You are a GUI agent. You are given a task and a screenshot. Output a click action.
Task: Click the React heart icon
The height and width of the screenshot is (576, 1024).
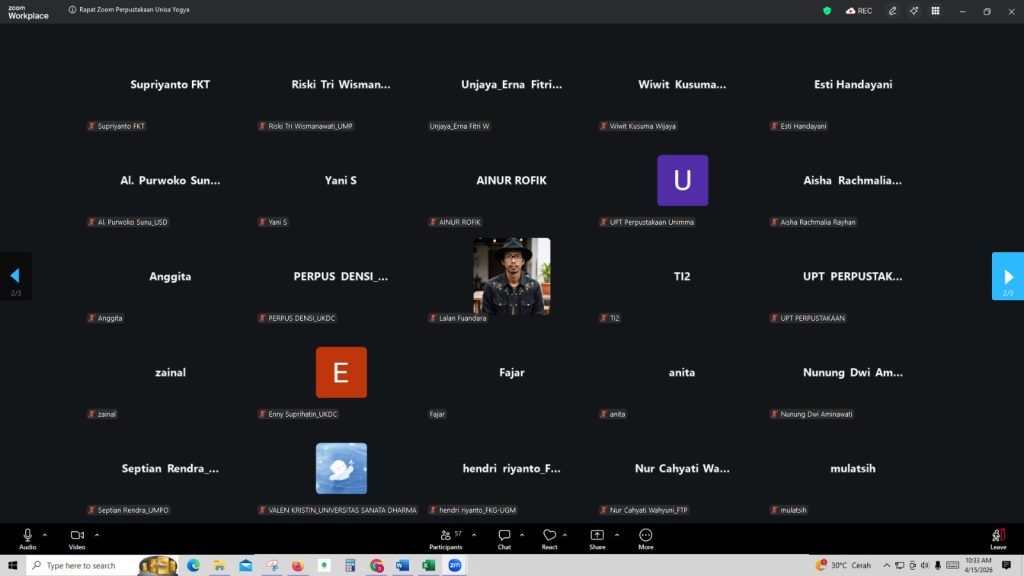[x=549, y=536]
